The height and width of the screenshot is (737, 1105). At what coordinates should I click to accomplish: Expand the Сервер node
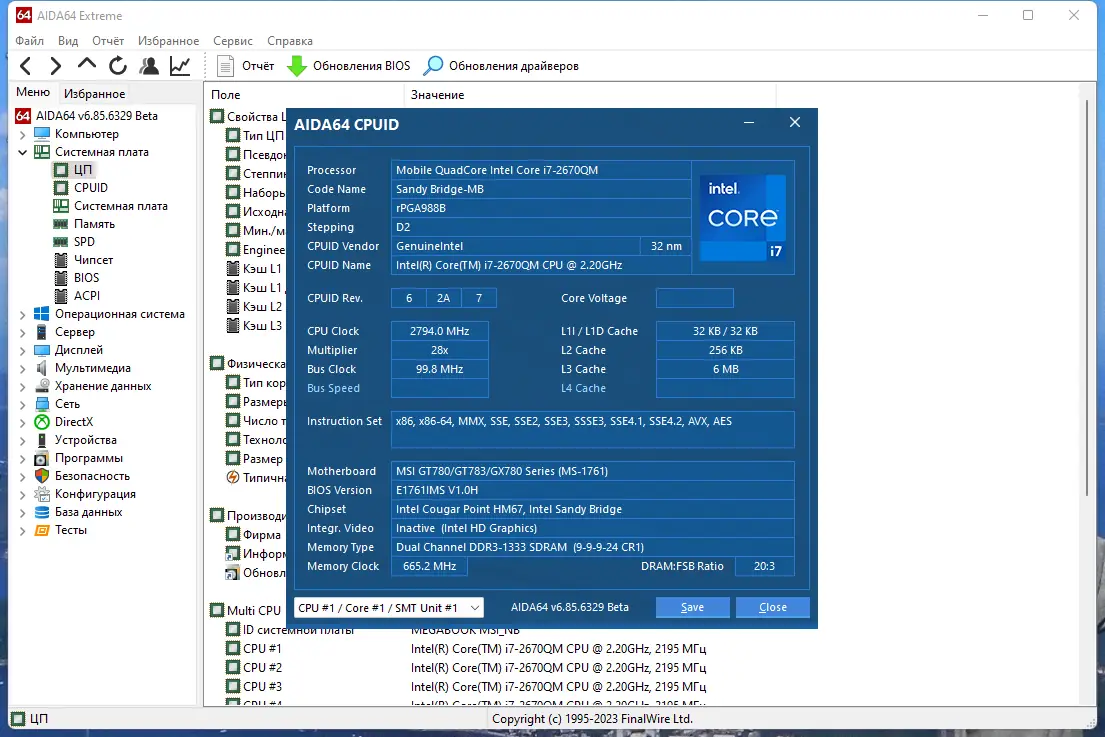pyautogui.click(x=23, y=333)
